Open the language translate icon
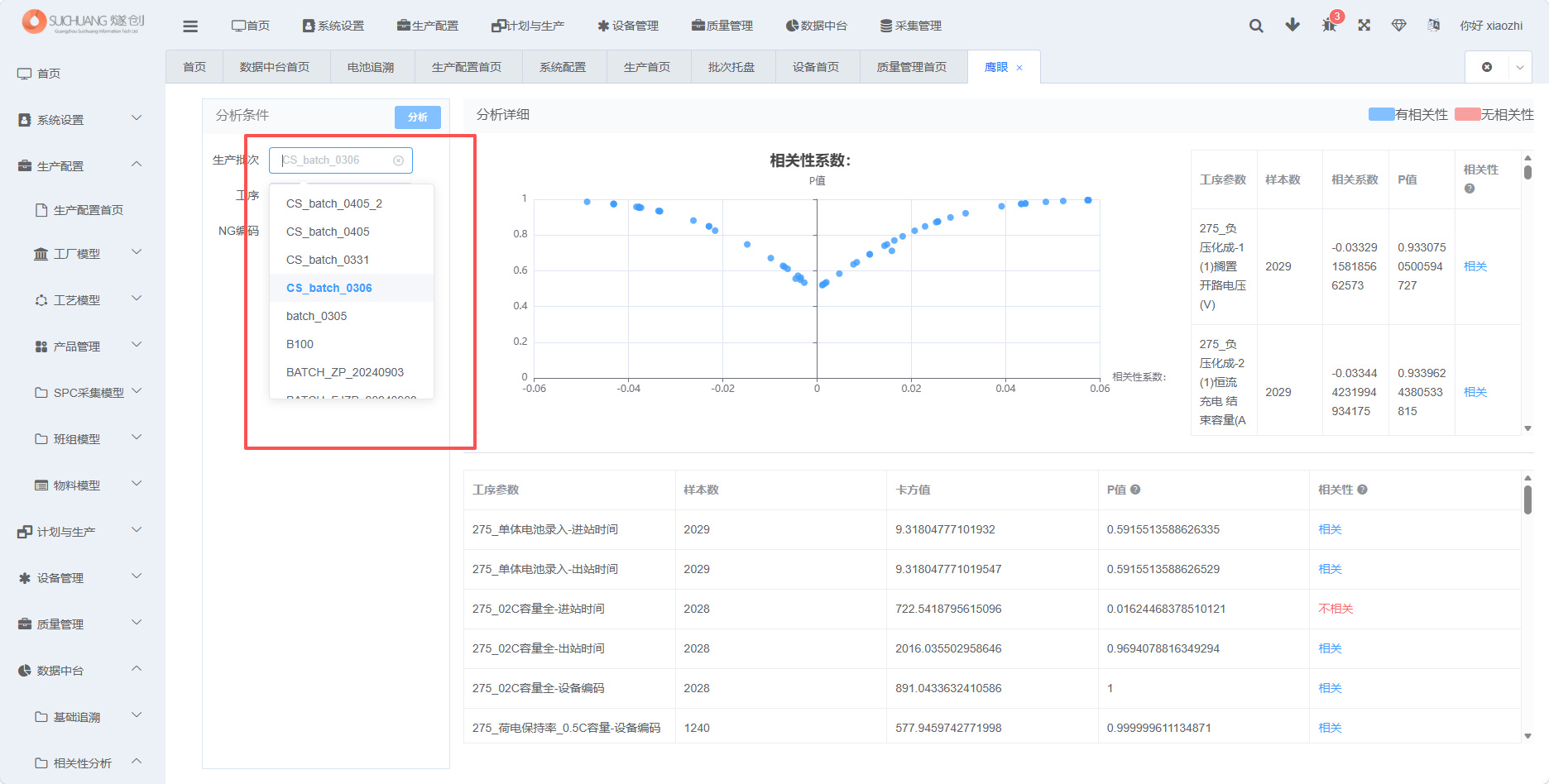Screen dimensions: 1549x784 click(1434, 26)
